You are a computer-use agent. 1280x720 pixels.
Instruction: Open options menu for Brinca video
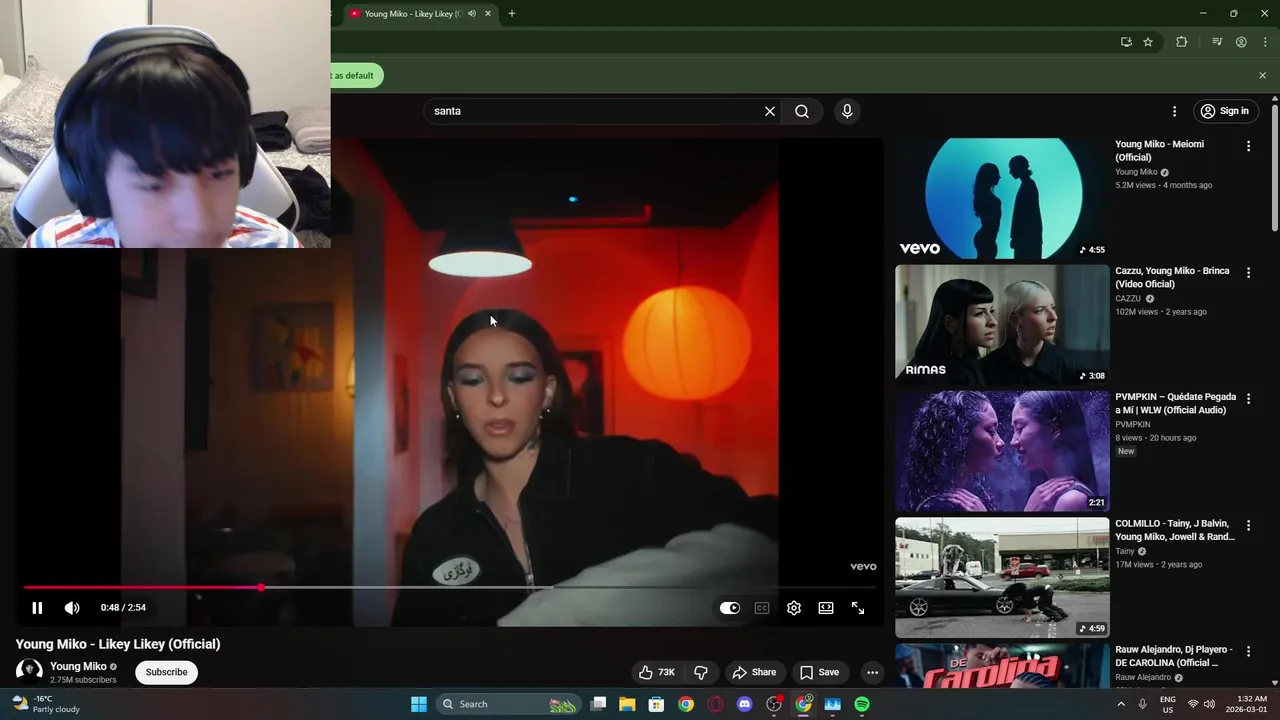(1248, 272)
